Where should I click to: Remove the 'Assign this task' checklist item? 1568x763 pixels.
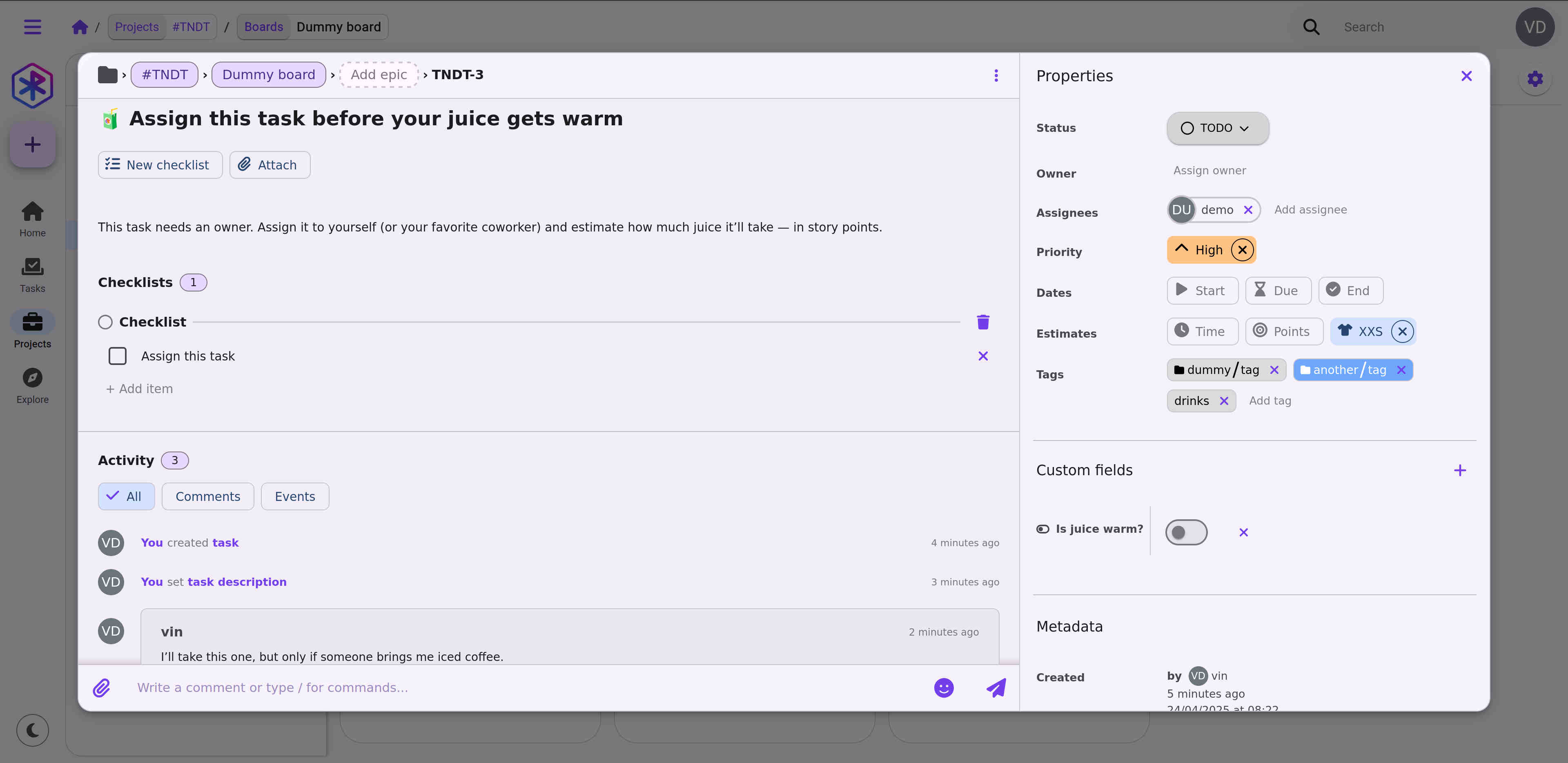pyautogui.click(x=982, y=356)
